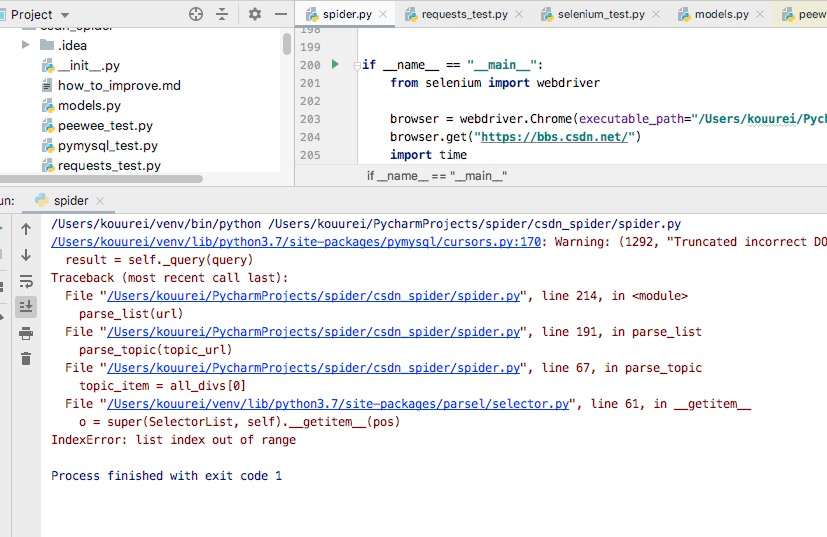
Task: Click the Down the Stack Trace arrow
Action: pyautogui.click(x=26, y=255)
